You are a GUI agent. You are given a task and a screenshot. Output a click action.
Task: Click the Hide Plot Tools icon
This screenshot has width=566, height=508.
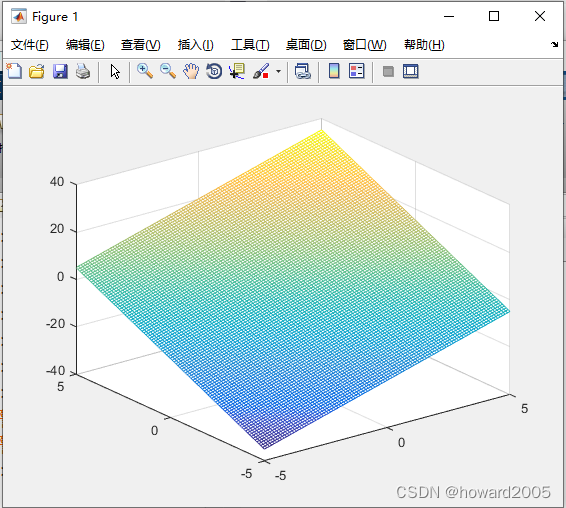point(388,71)
